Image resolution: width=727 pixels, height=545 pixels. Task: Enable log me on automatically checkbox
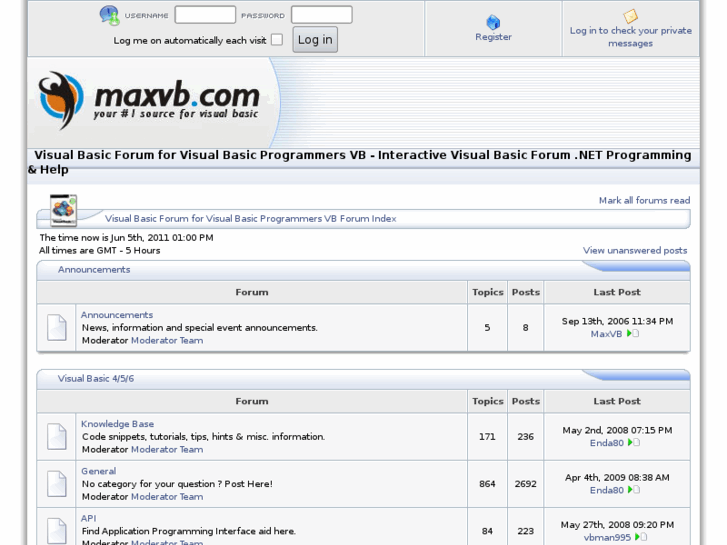click(x=277, y=40)
